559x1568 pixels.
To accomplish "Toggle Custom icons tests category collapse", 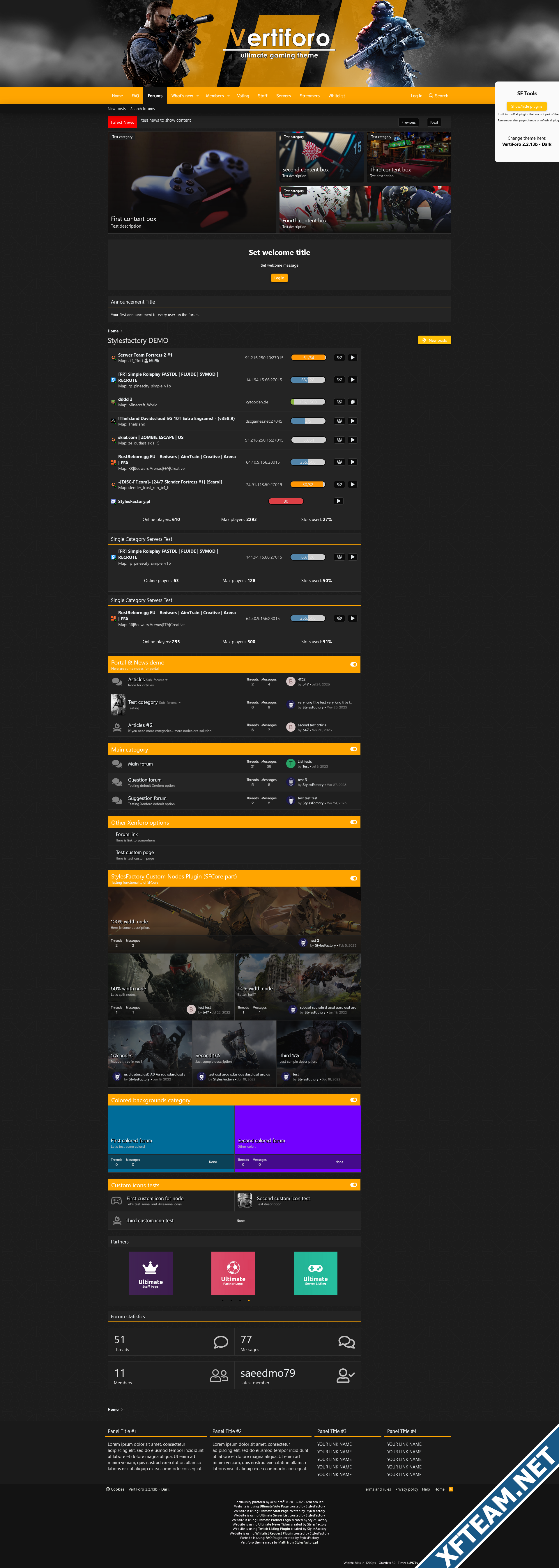I will coord(354,1185).
